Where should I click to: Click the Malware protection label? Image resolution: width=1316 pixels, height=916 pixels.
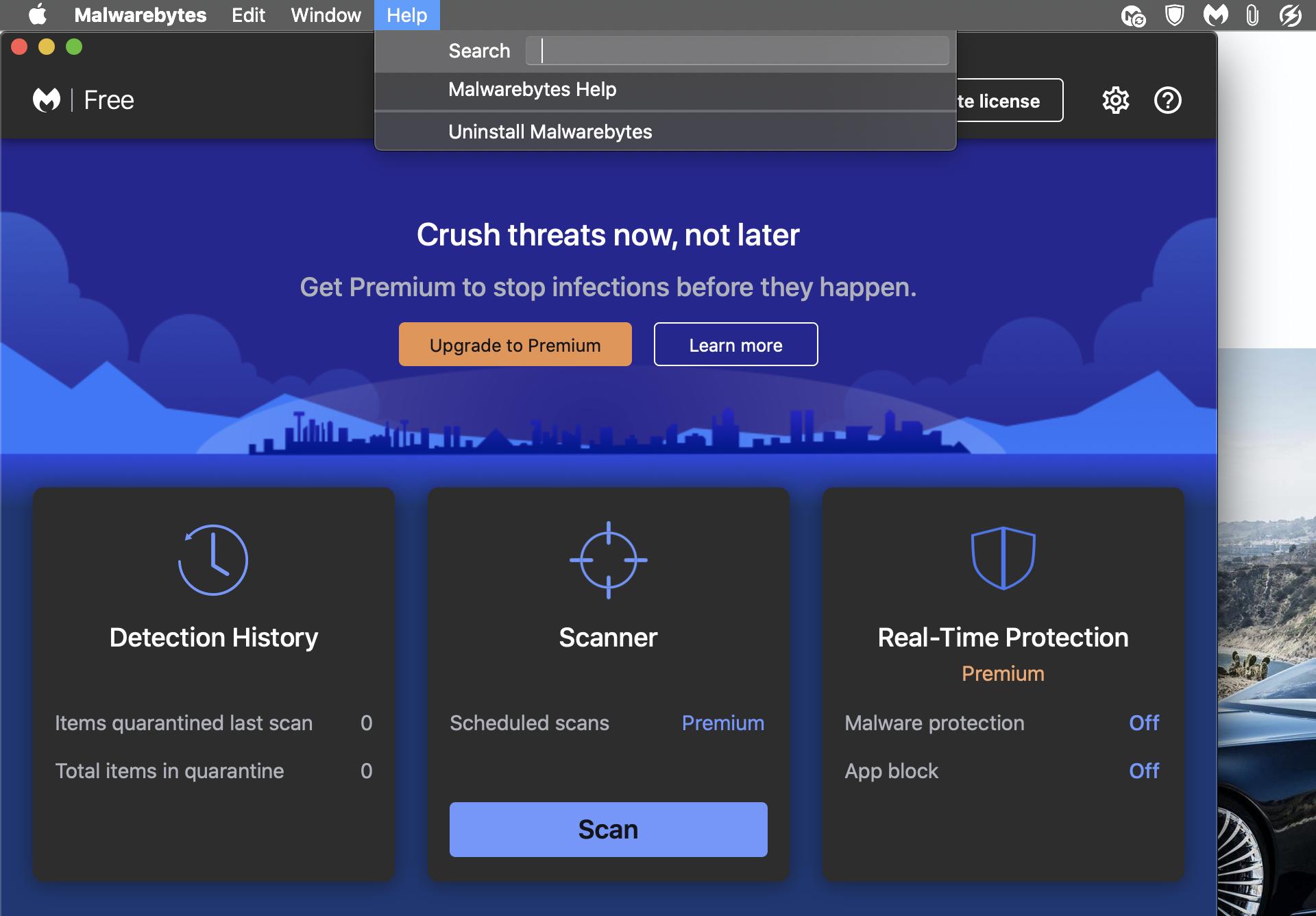[934, 723]
